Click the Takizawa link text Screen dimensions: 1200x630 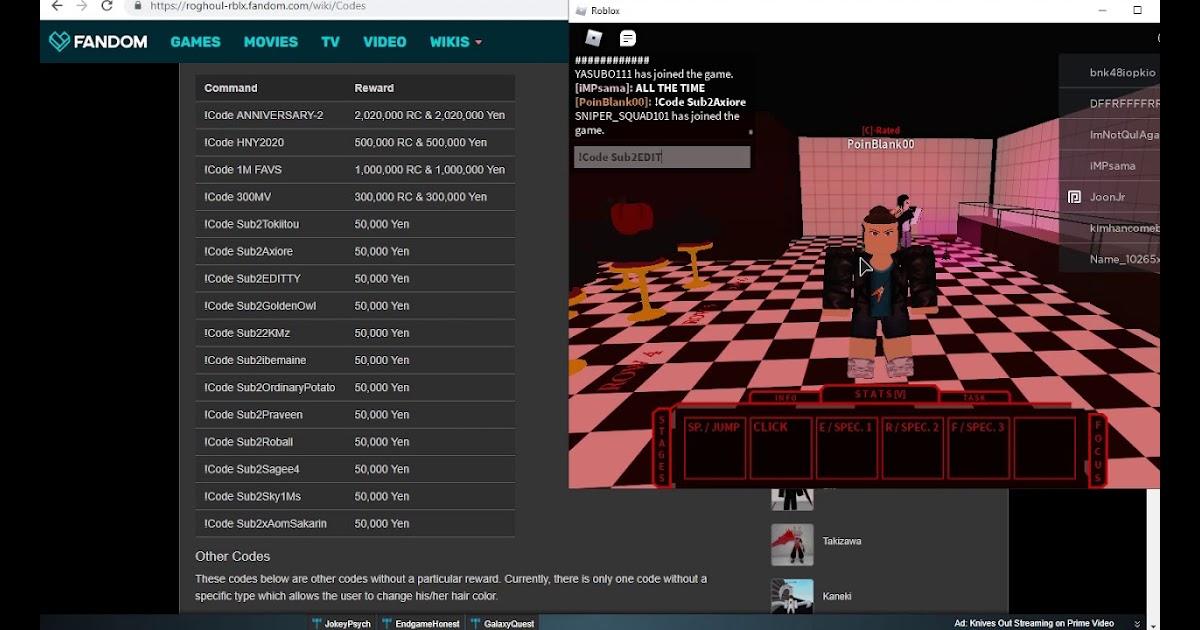pos(841,541)
